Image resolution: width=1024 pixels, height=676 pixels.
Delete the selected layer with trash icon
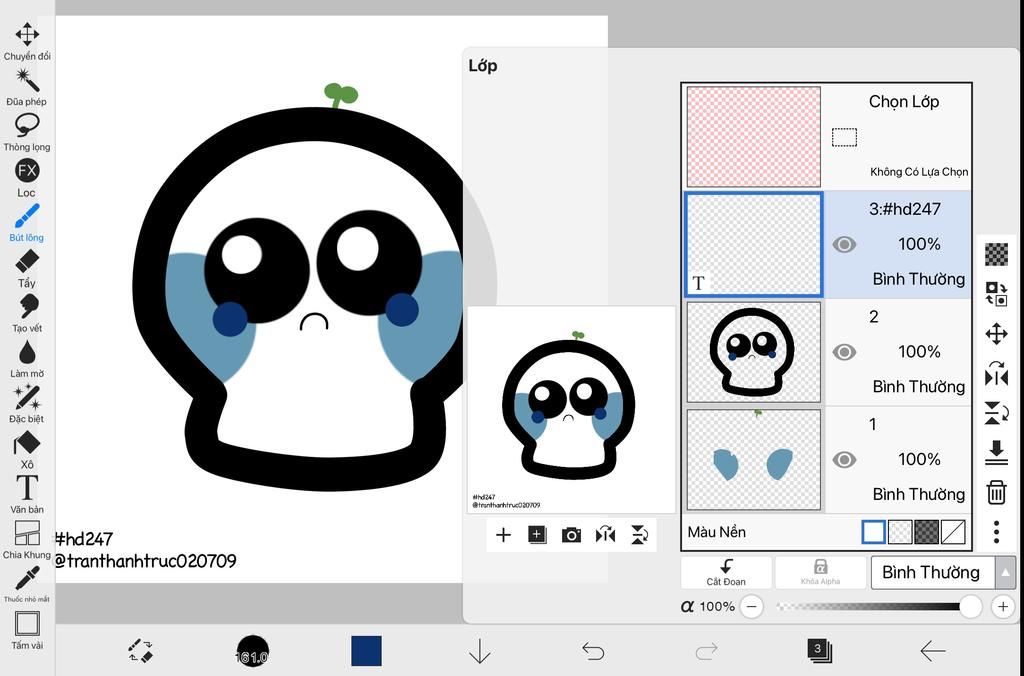coord(996,492)
